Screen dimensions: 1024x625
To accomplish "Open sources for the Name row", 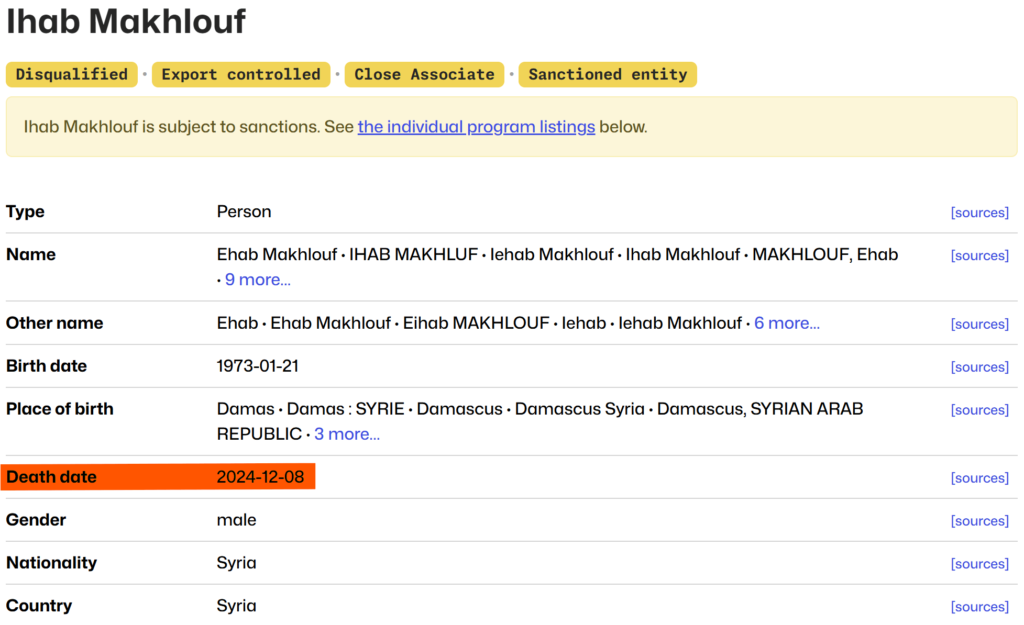I will point(979,255).
